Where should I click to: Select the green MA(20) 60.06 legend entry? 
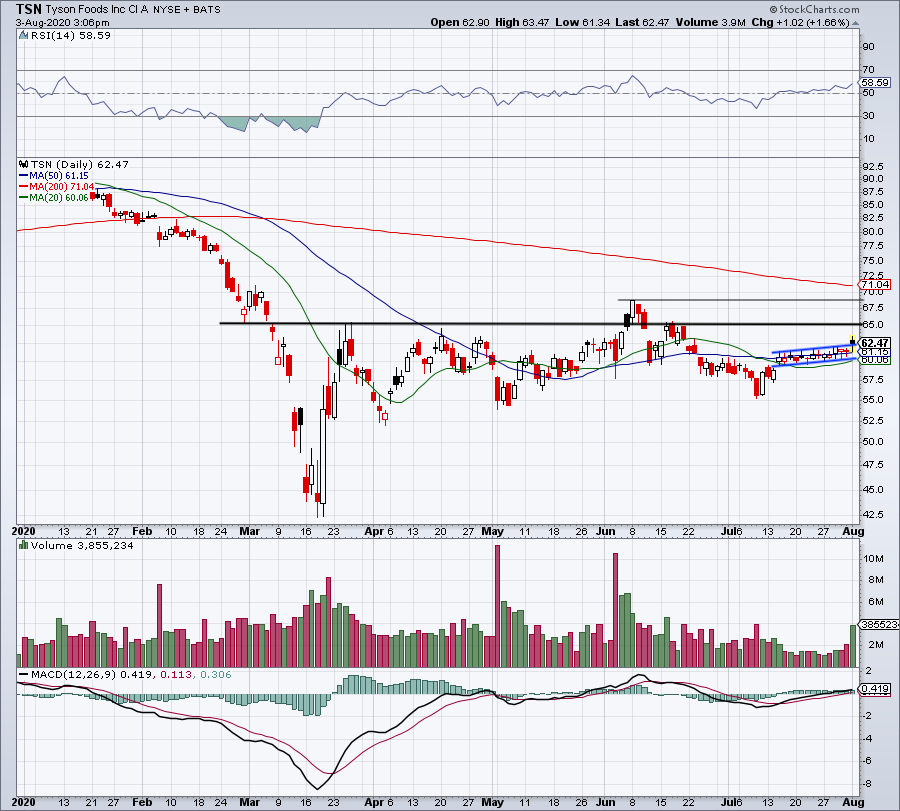click(53, 197)
